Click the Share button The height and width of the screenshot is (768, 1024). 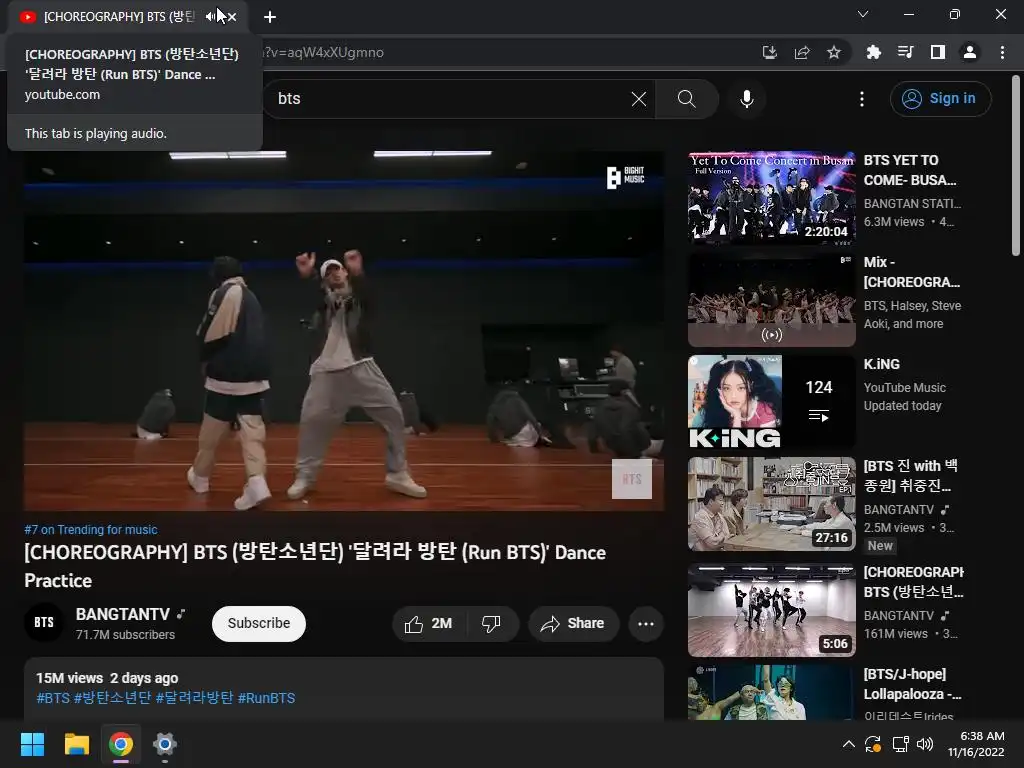click(573, 624)
